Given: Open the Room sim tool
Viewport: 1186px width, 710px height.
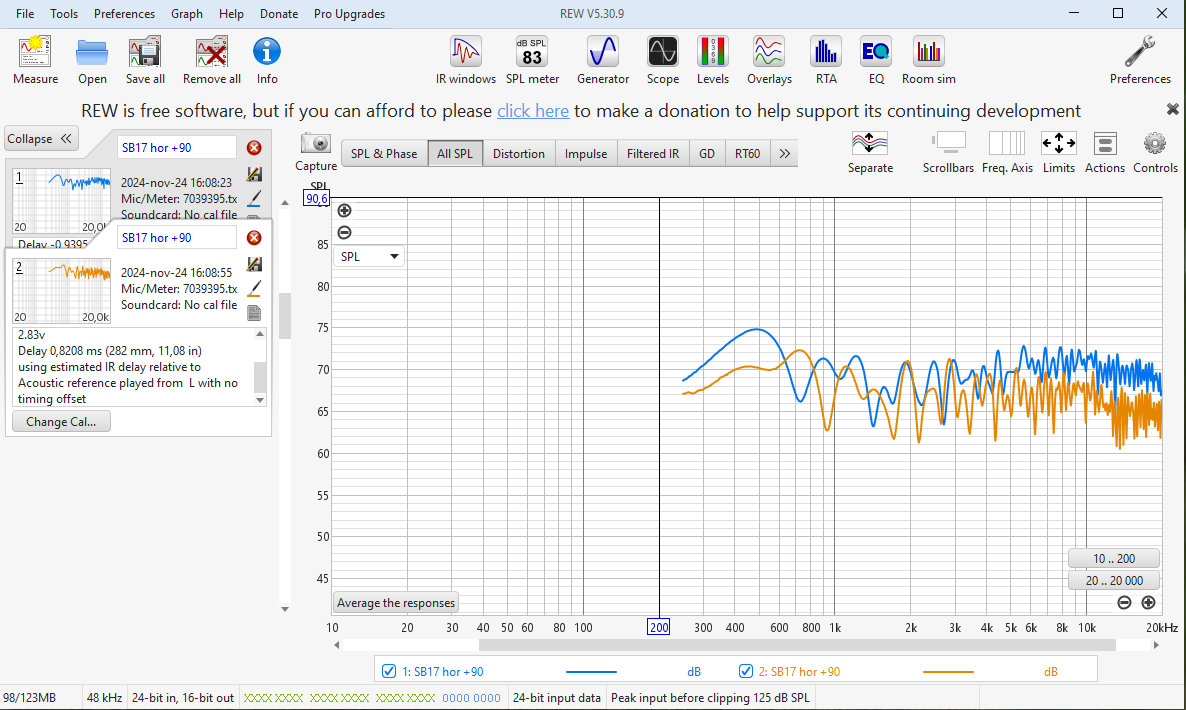Looking at the screenshot, I should click(x=928, y=60).
